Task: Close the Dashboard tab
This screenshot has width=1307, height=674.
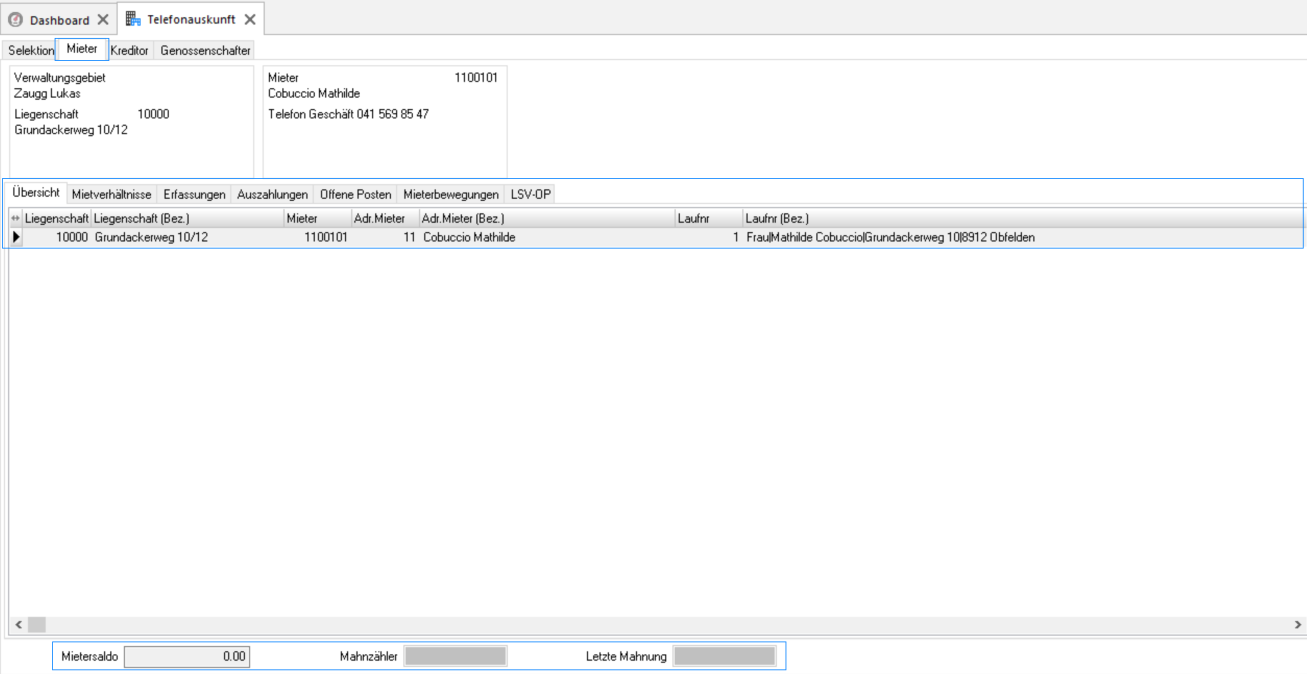Action: 103,20
